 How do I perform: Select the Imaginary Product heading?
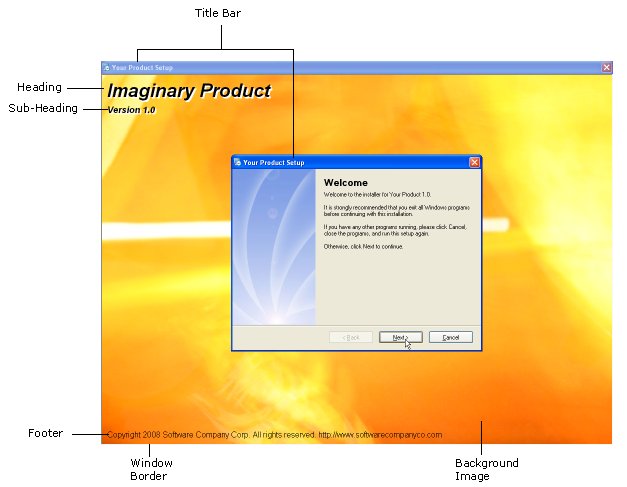click(x=189, y=91)
